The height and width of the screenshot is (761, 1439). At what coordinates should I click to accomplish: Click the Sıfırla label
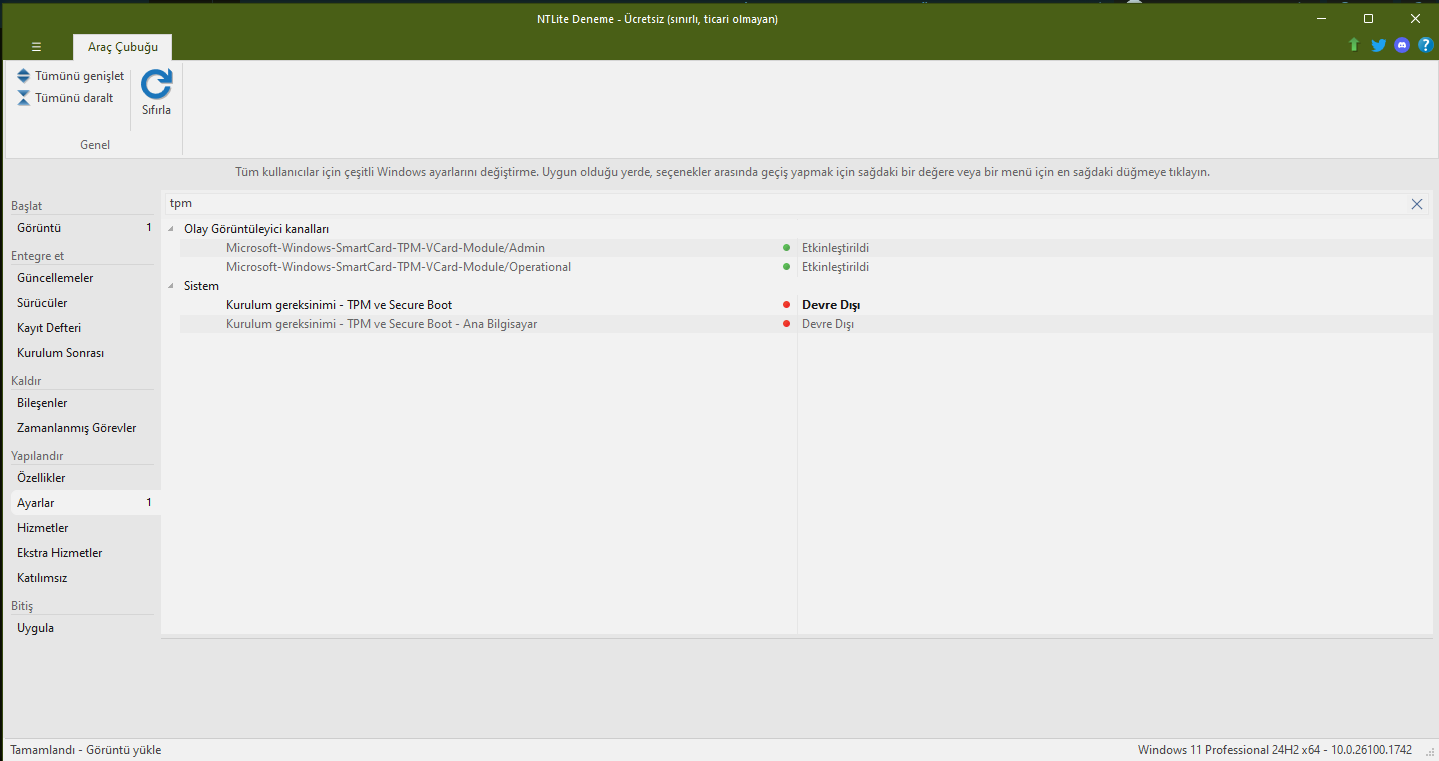156,110
